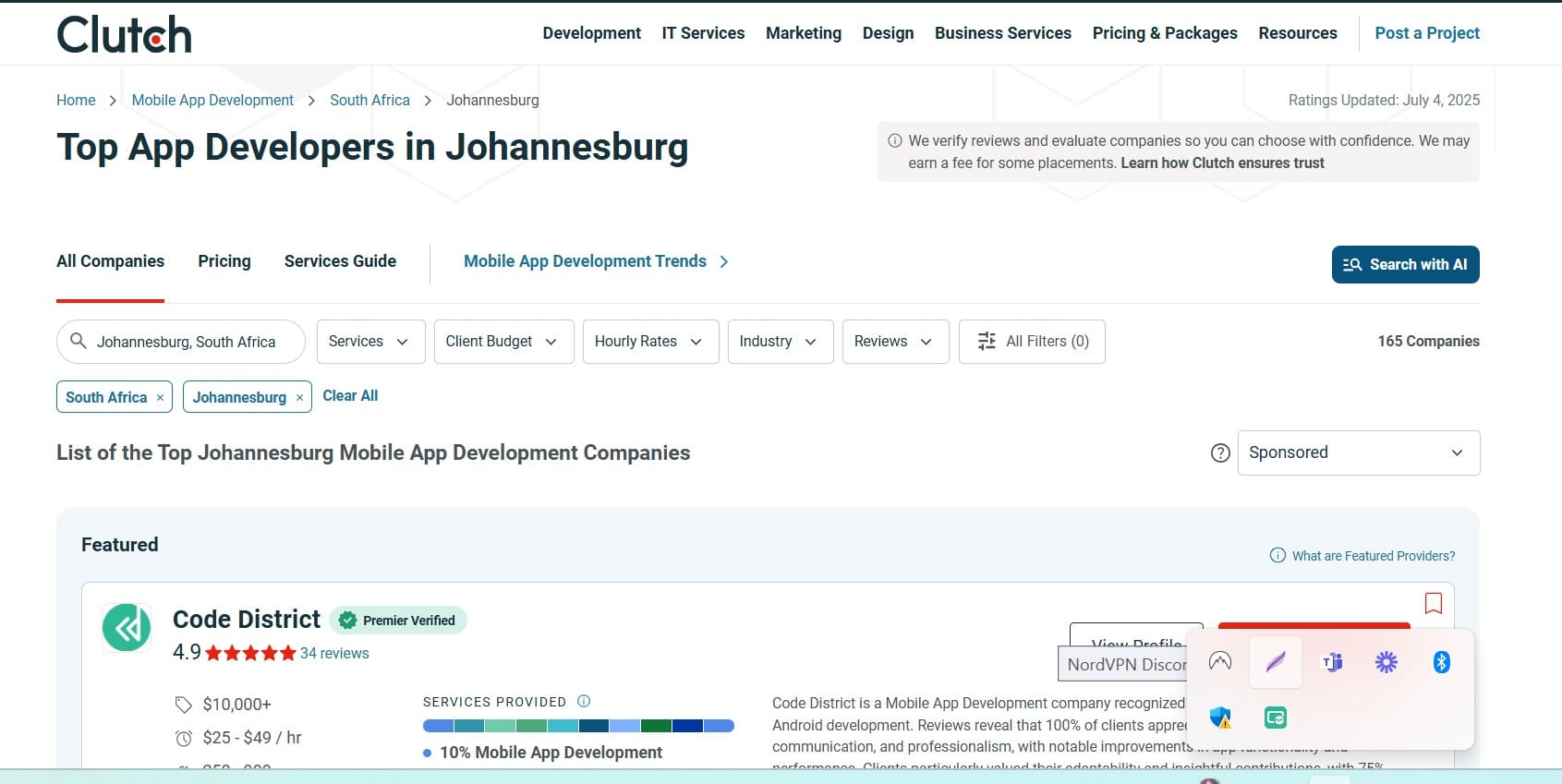Click the Clutch logo
The width and height of the screenshot is (1562, 784).
pyautogui.click(x=125, y=35)
